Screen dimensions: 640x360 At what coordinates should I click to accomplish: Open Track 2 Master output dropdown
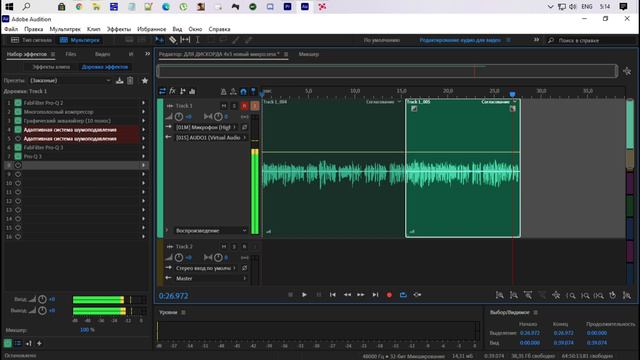click(x=211, y=278)
